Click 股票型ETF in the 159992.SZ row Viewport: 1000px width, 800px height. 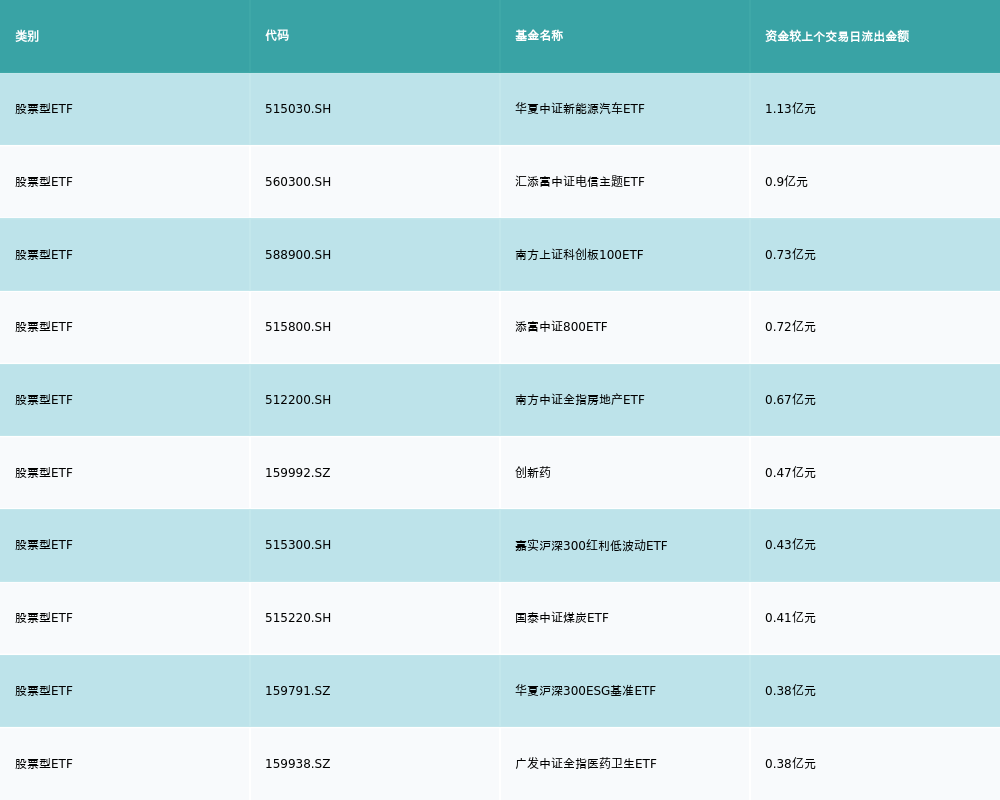point(44,473)
